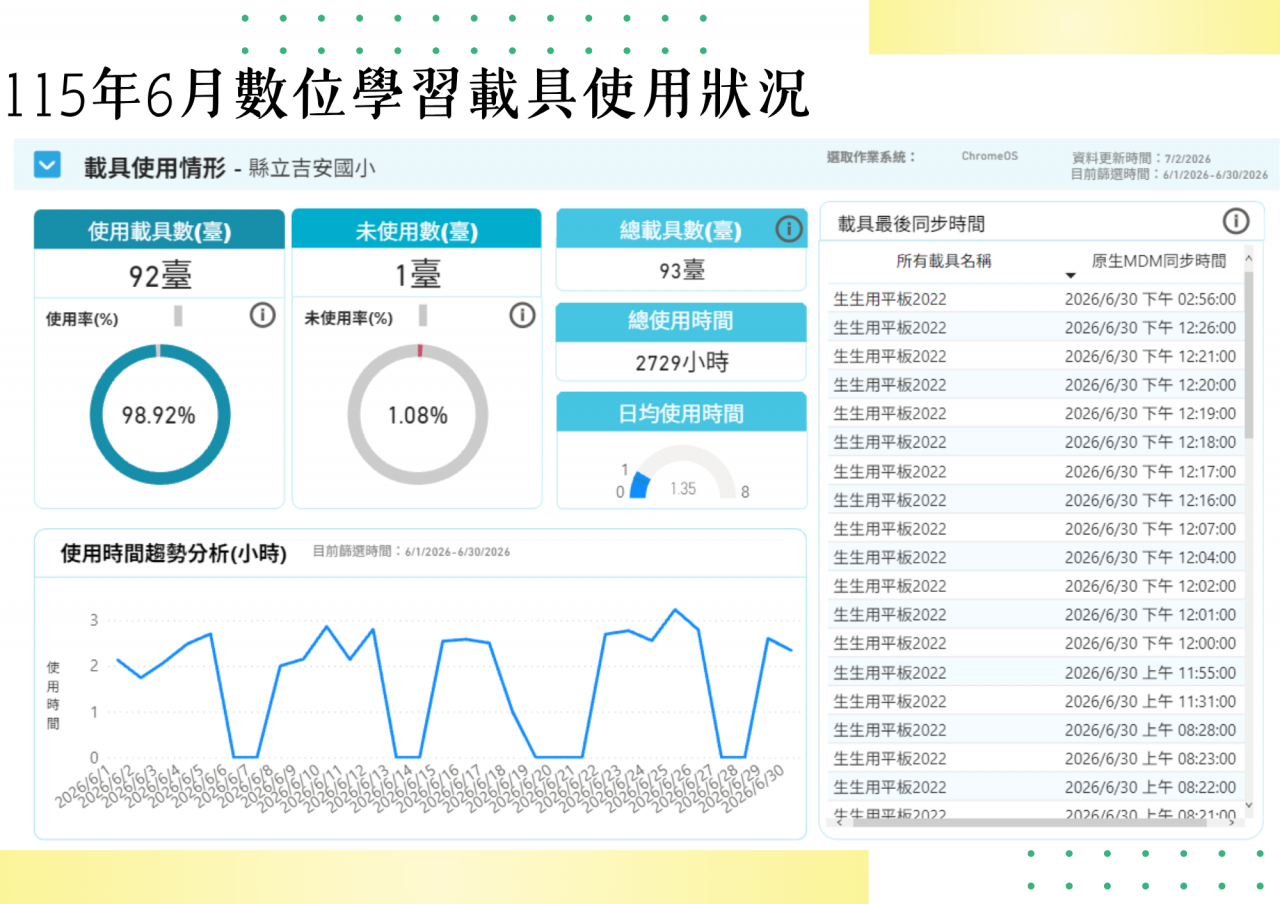Click the 93臺 total value

point(681,270)
